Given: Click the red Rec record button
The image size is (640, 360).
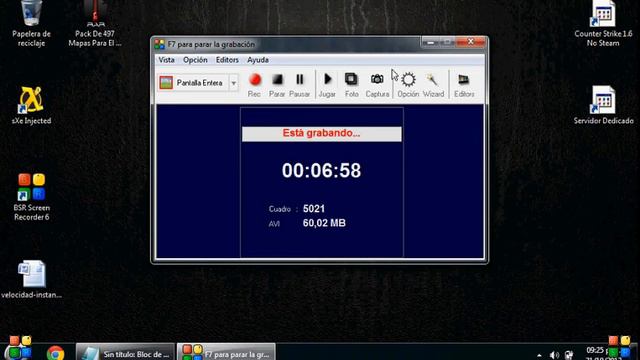Looking at the screenshot, I should click(255, 85).
